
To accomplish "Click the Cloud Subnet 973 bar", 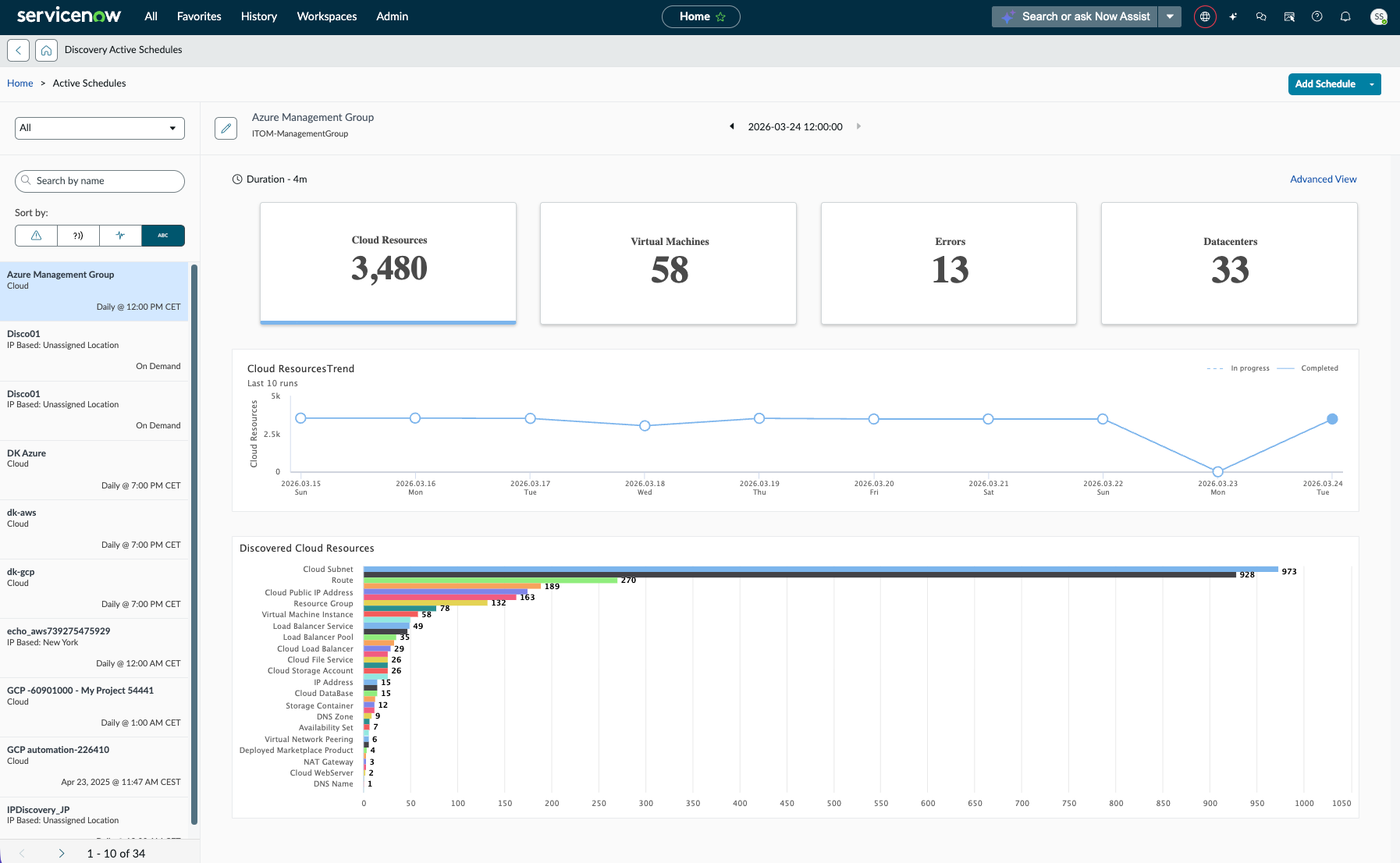I will [x=821, y=570].
